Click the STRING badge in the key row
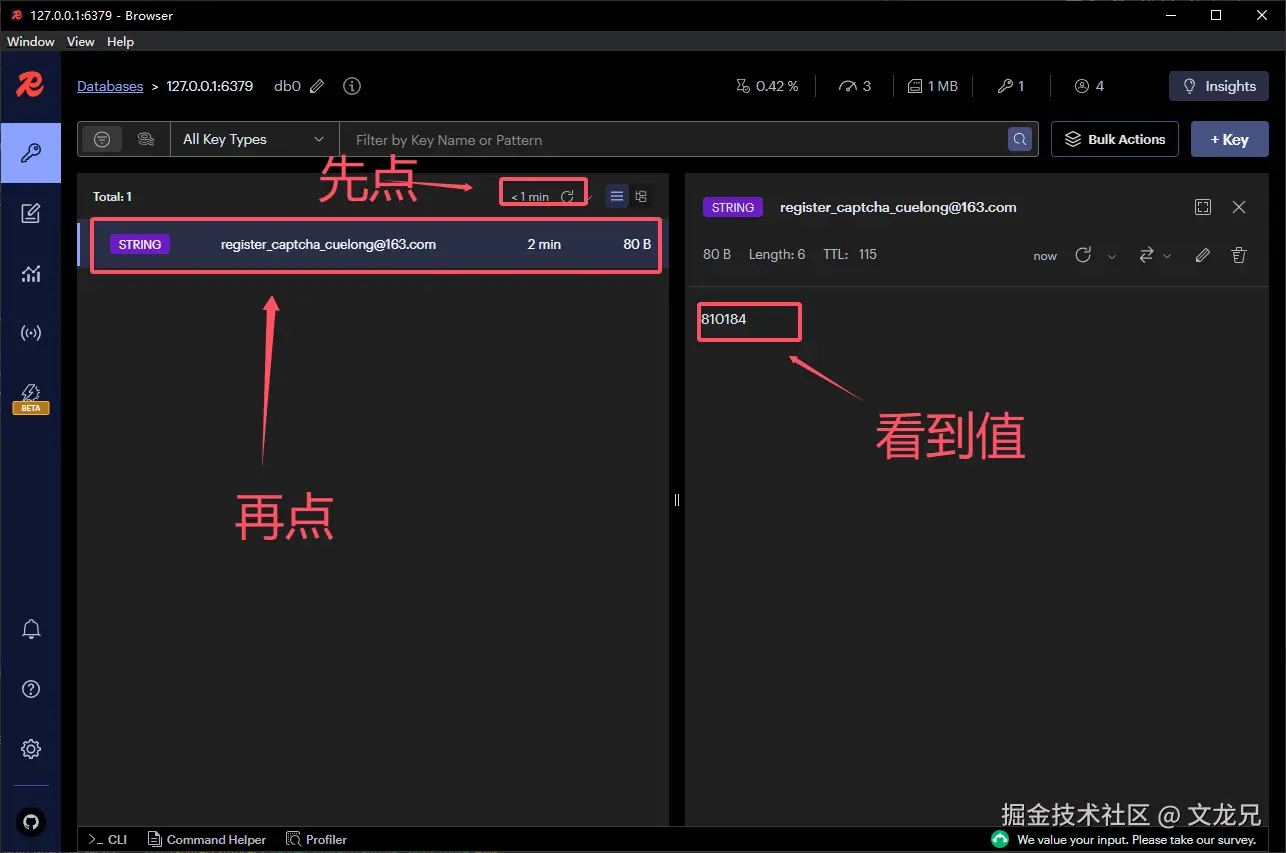This screenshot has height=853, width=1286. click(140, 244)
